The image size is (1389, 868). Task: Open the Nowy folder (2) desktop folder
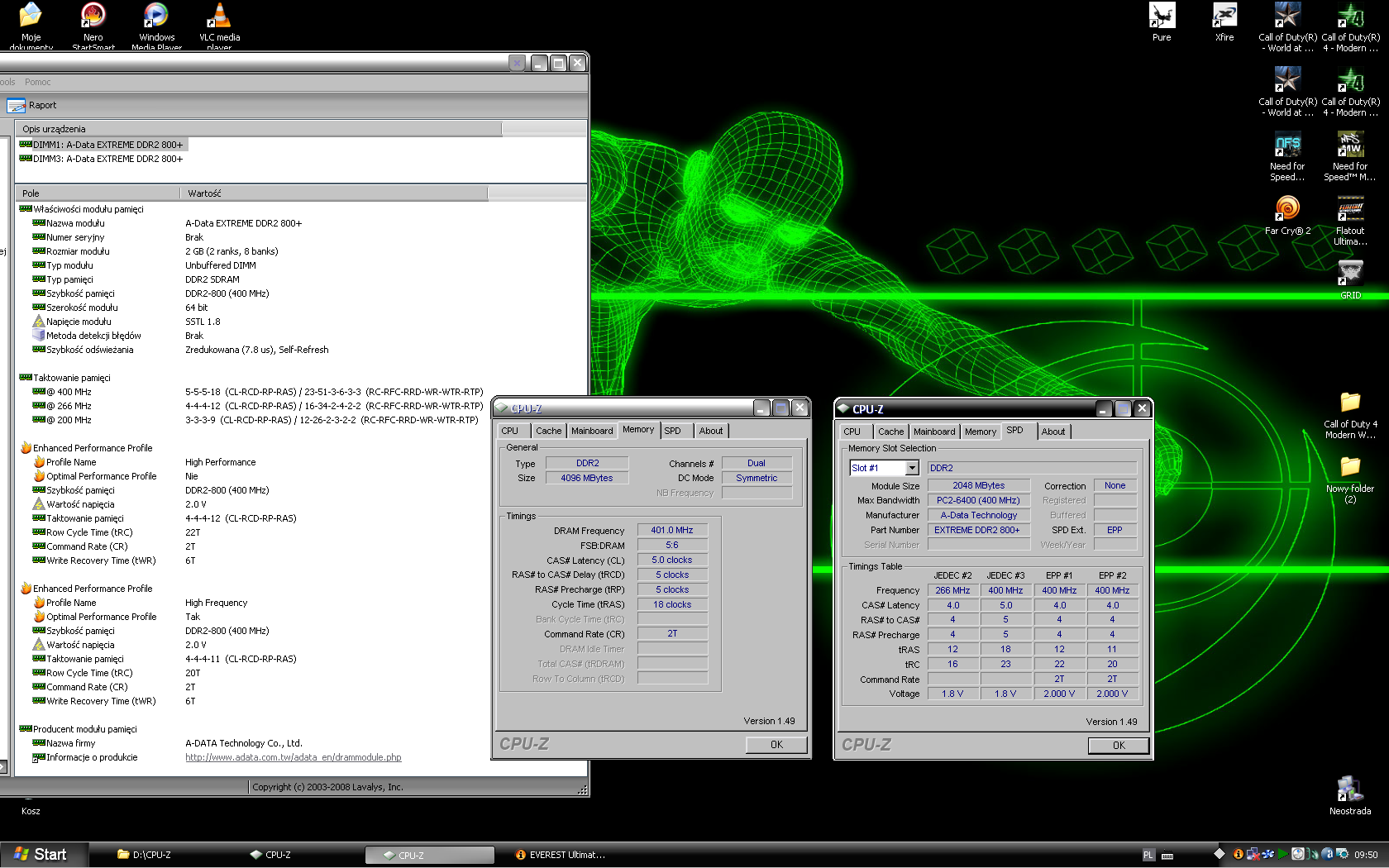1350,479
